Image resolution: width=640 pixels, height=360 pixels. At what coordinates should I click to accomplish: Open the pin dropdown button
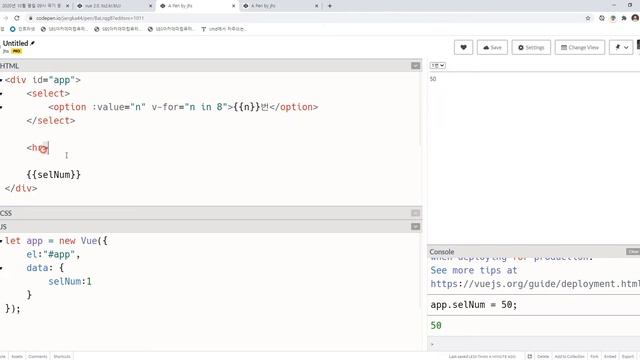tap(621, 47)
